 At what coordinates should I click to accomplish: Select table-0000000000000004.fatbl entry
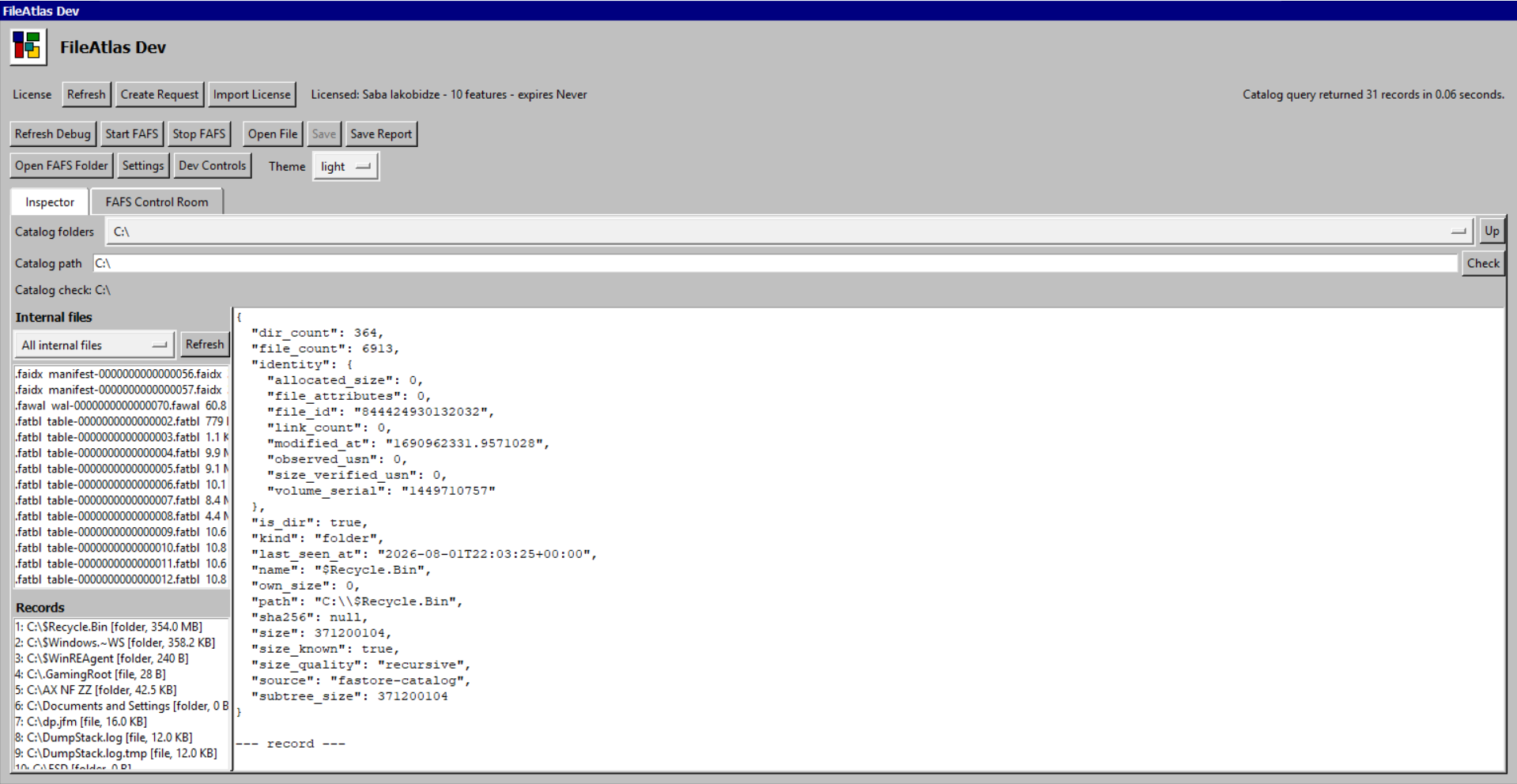tap(122, 453)
